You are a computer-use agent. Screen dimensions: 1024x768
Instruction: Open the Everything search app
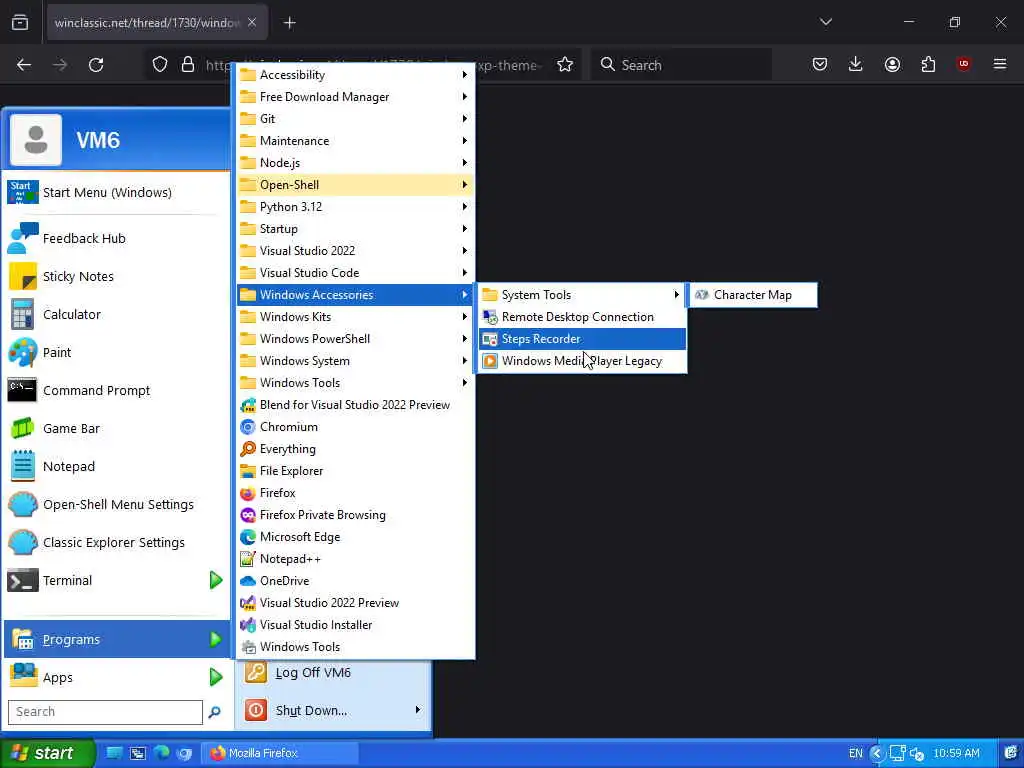point(355,449)
